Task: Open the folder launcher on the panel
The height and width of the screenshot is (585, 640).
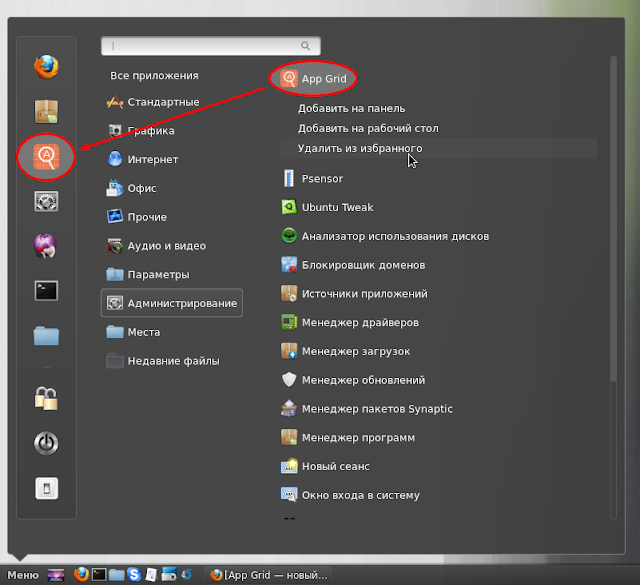Action: 116,575
